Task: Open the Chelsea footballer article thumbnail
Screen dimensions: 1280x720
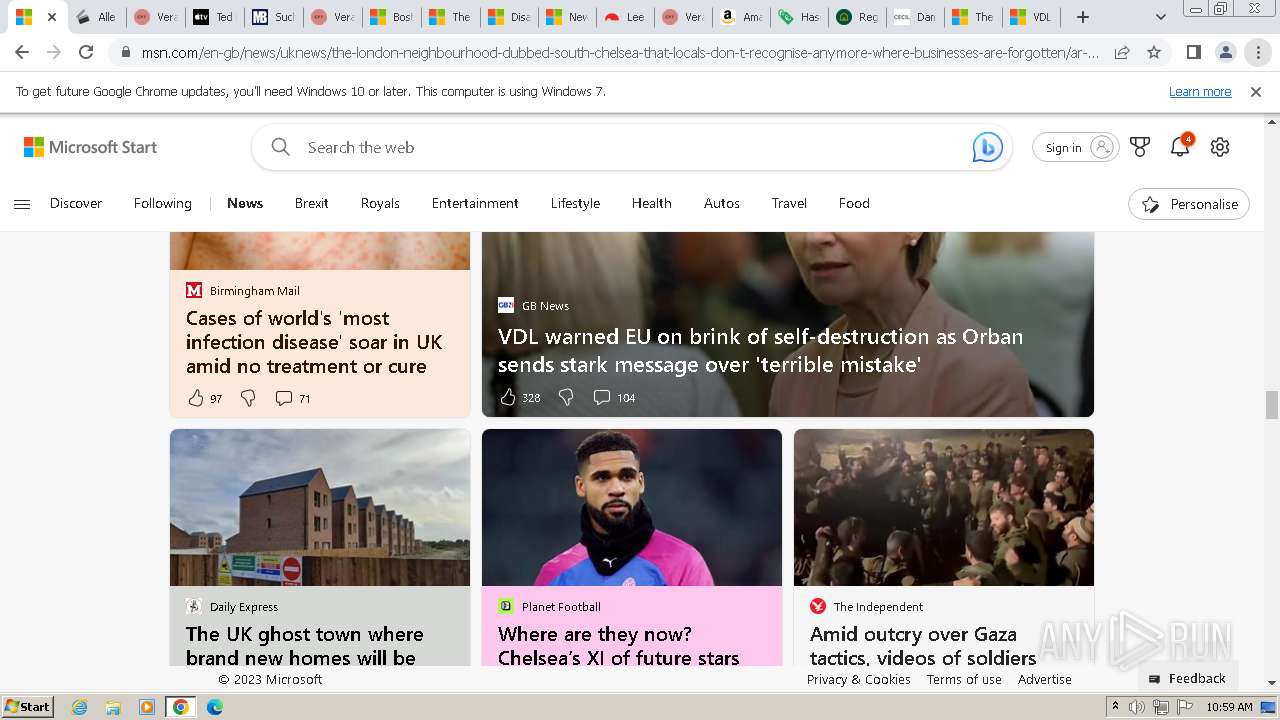Action: [632, 508]
